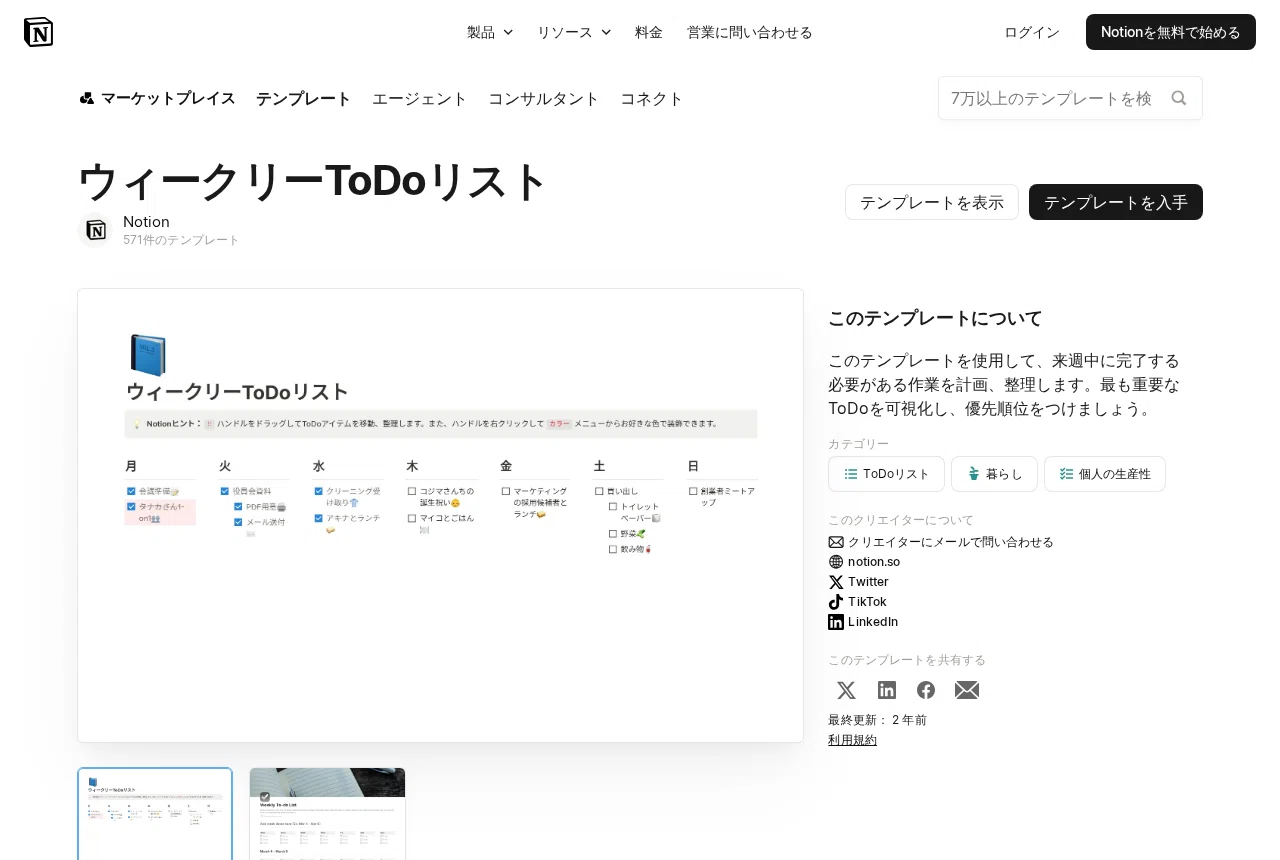The height and width of the screenshot is (860, 1280).
Task: Click the globe icon beside notion.so
Action: tap(836, 562)
